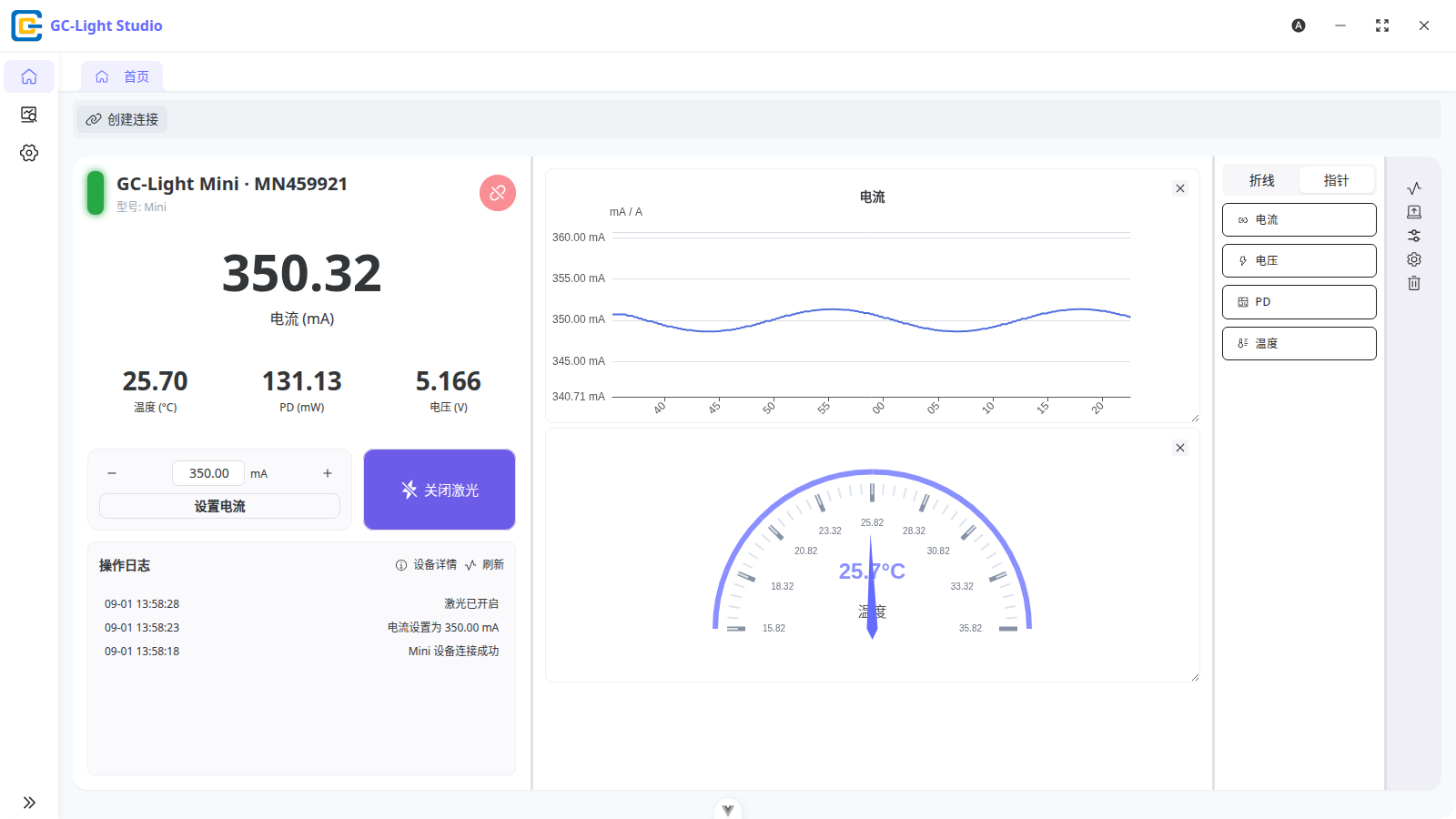
Task: Switch chart type to 折线
Action: pos(1261,180)
